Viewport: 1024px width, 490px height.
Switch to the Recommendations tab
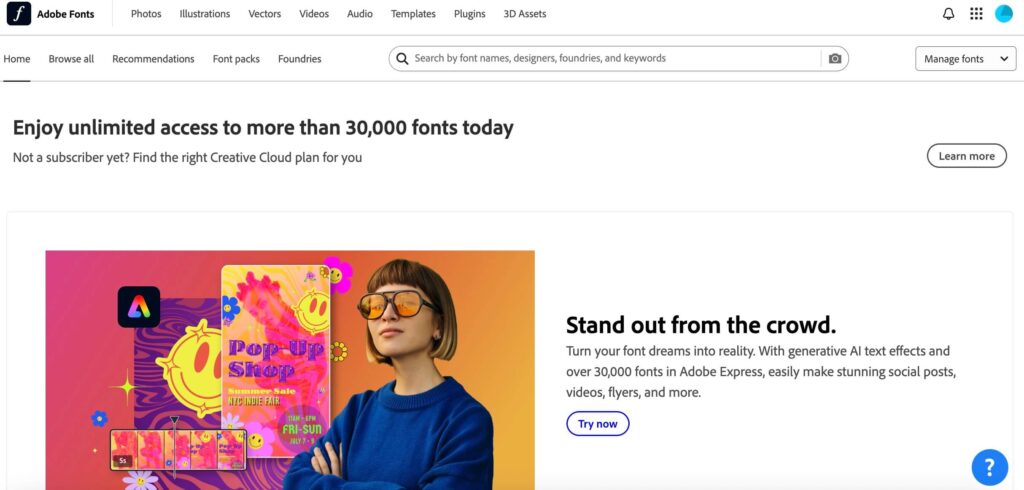tap(153, 59)
